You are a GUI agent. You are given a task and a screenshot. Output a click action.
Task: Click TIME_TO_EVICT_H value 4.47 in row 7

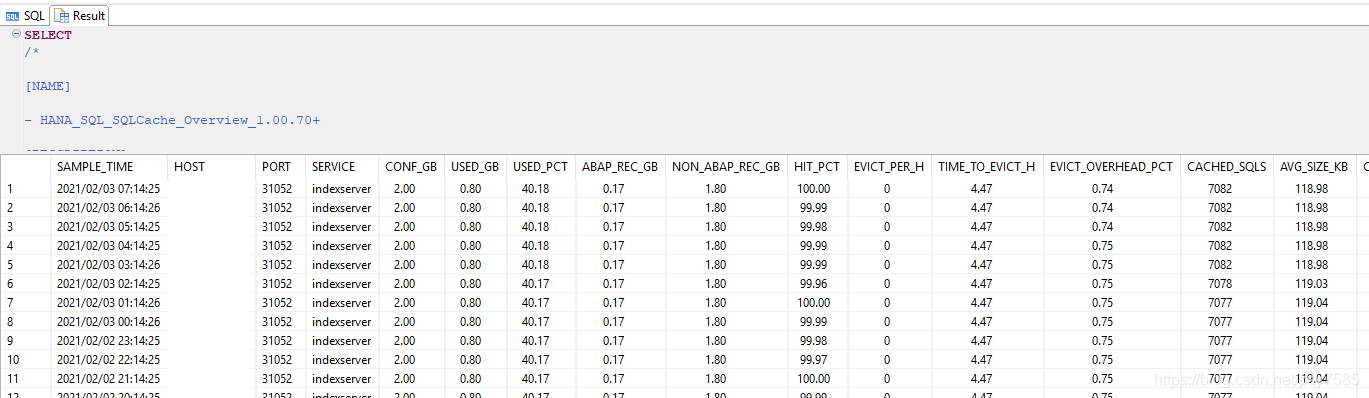(x=981, y=302)
